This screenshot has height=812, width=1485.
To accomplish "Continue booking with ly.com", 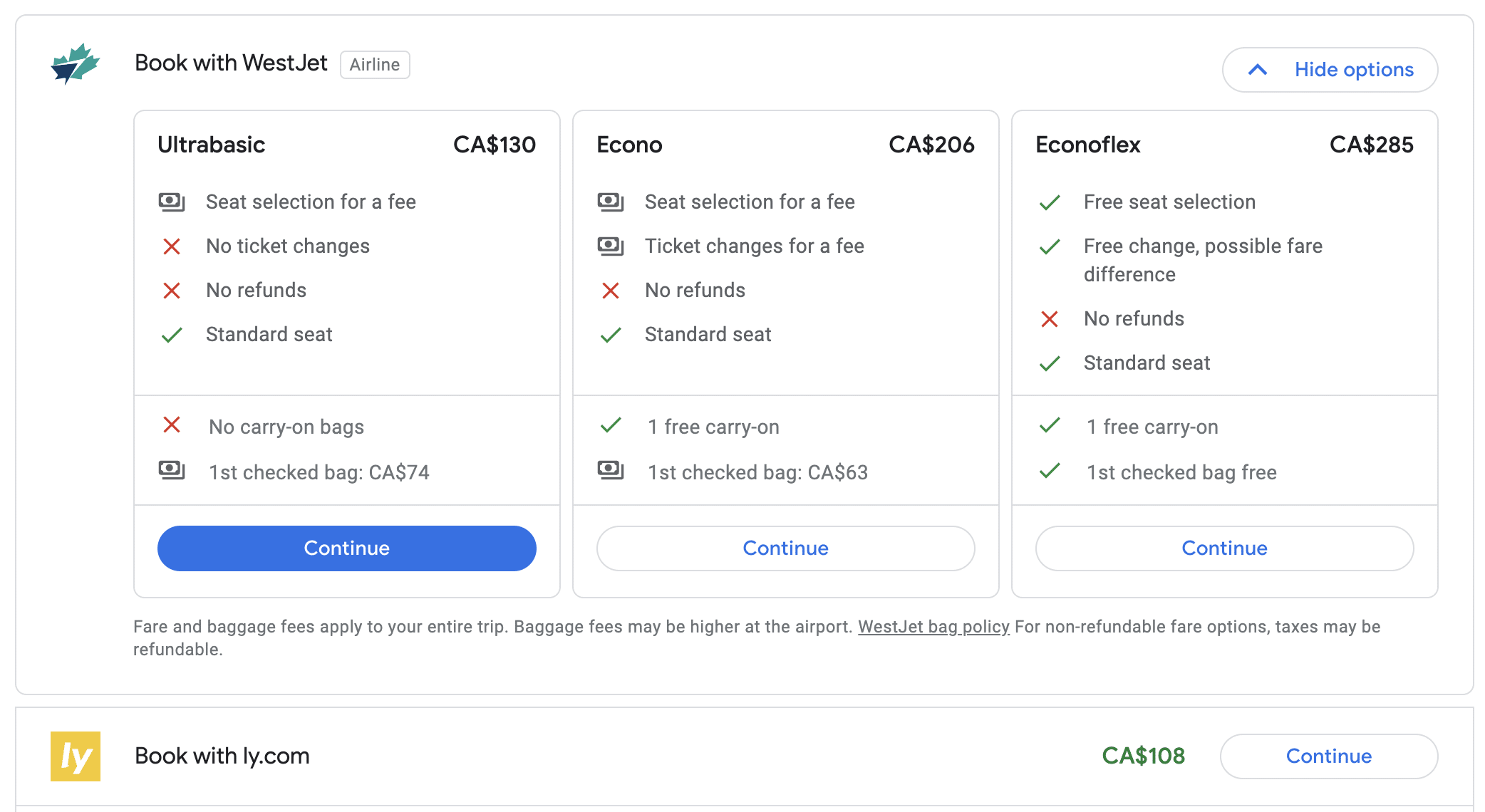I will pyautogui.click(x=1328, y=756).
